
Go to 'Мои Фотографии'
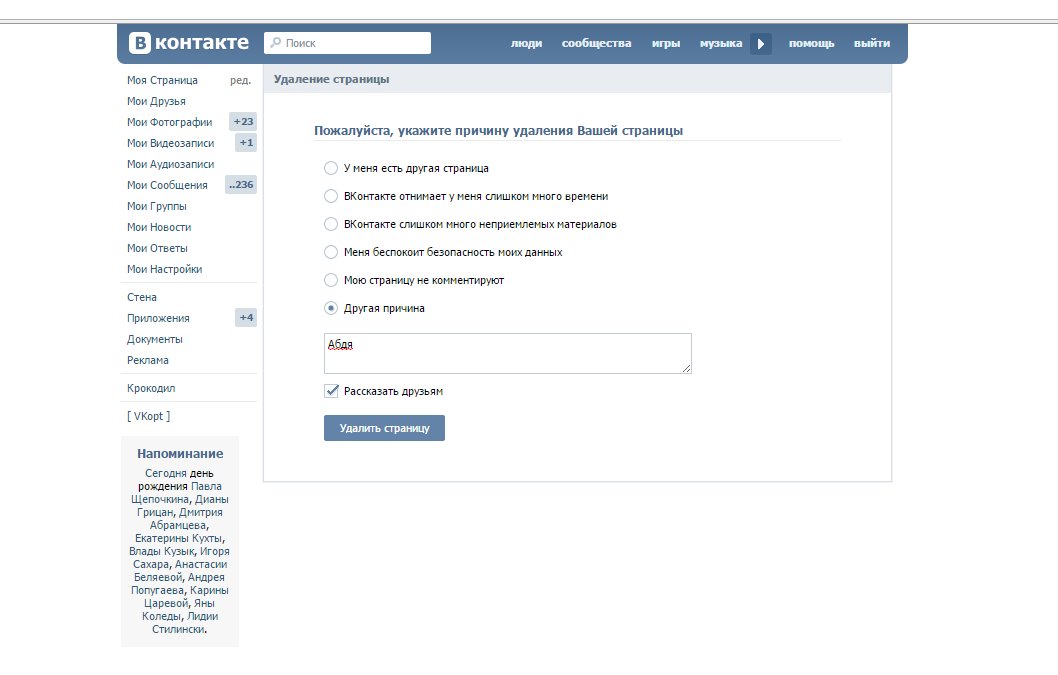coord(169,122)
